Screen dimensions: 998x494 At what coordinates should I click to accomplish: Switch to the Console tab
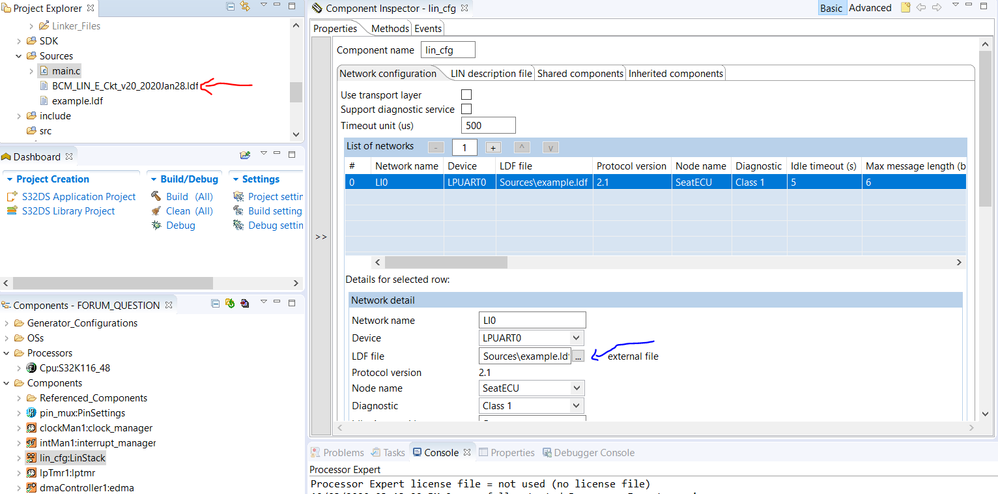[441, 453]
